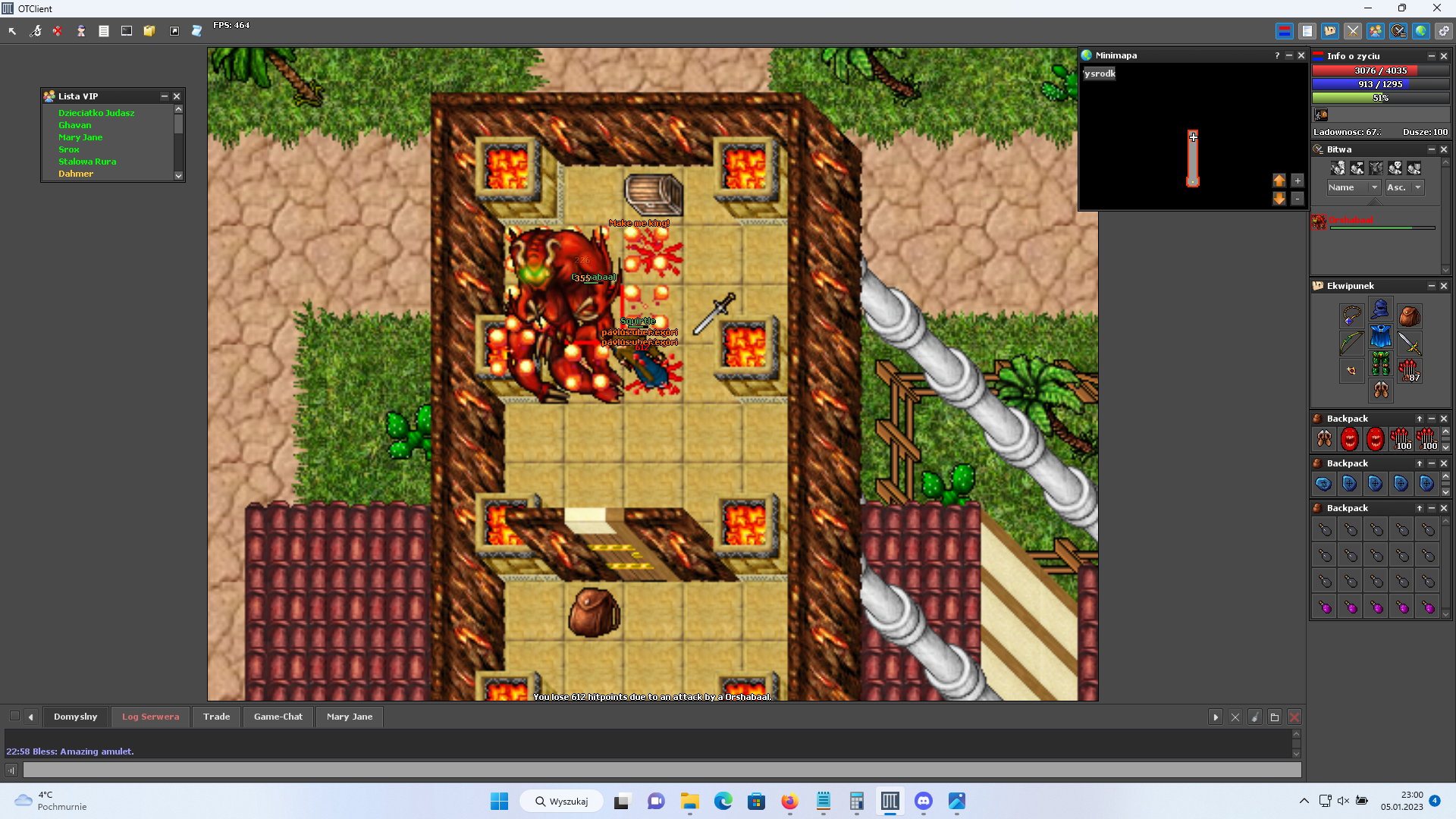This screenshot has height=819, width=1456.
Task: Minimize the Ekwipunek panel
Action: tap(1432, 286)
